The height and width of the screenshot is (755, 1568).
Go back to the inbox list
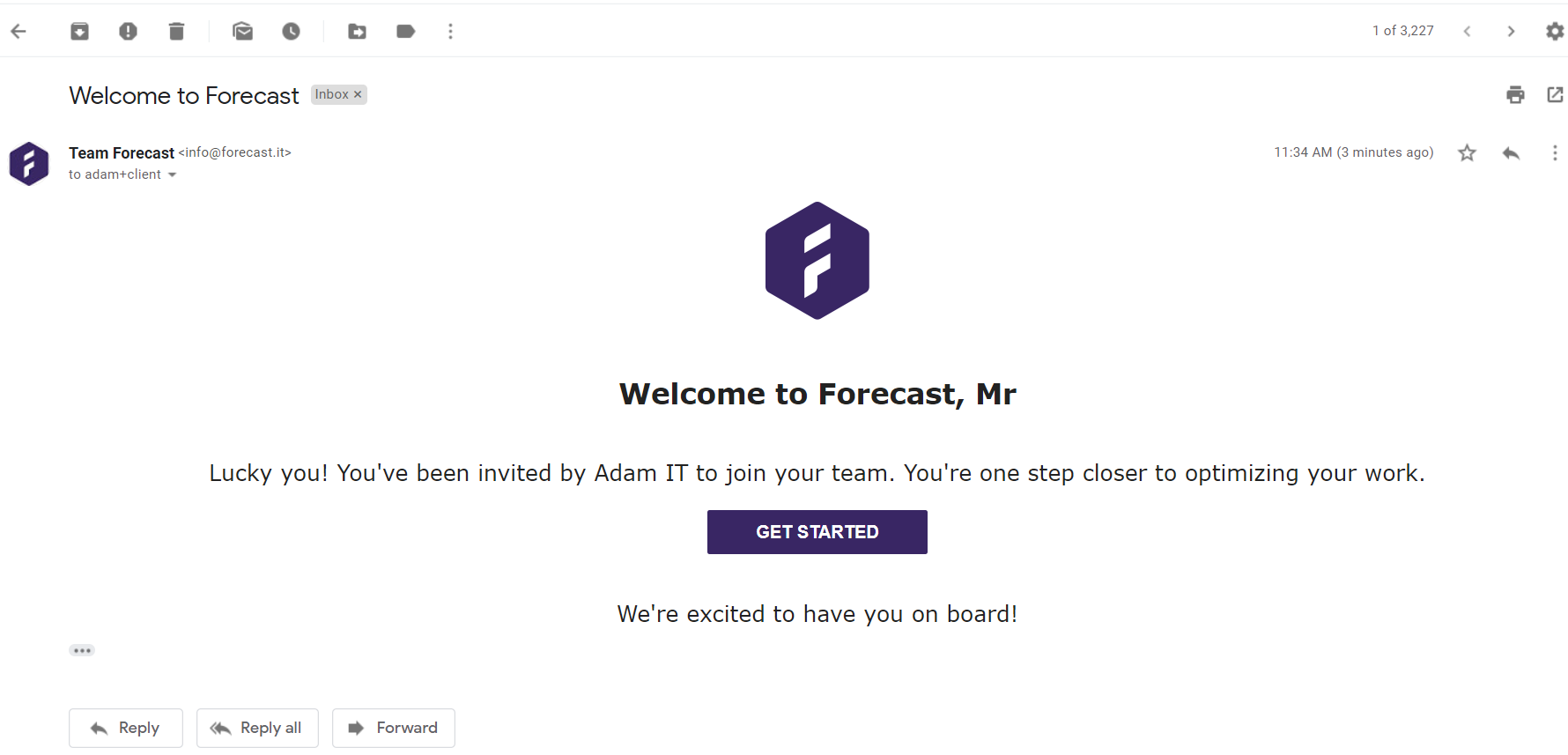point(18,32)
